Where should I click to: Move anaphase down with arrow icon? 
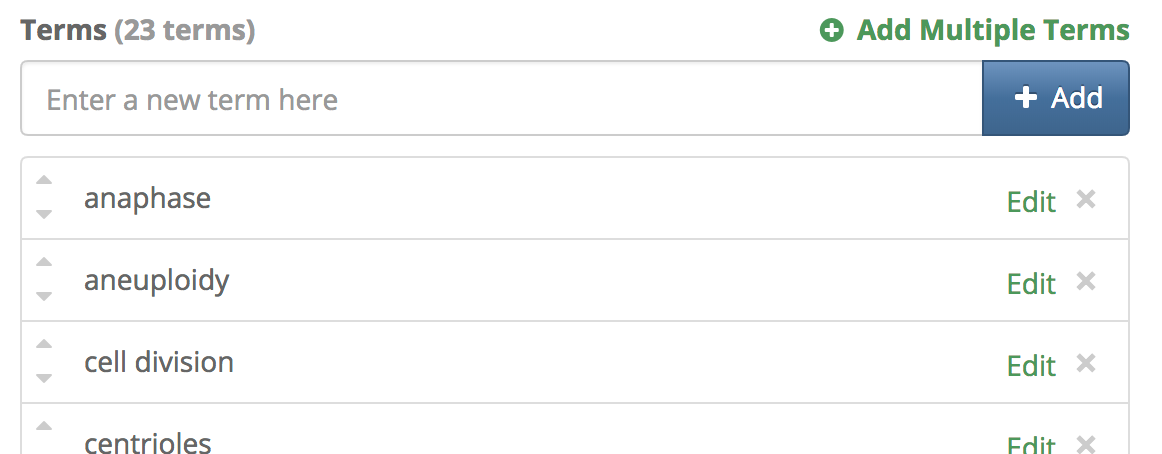point(44,213)
